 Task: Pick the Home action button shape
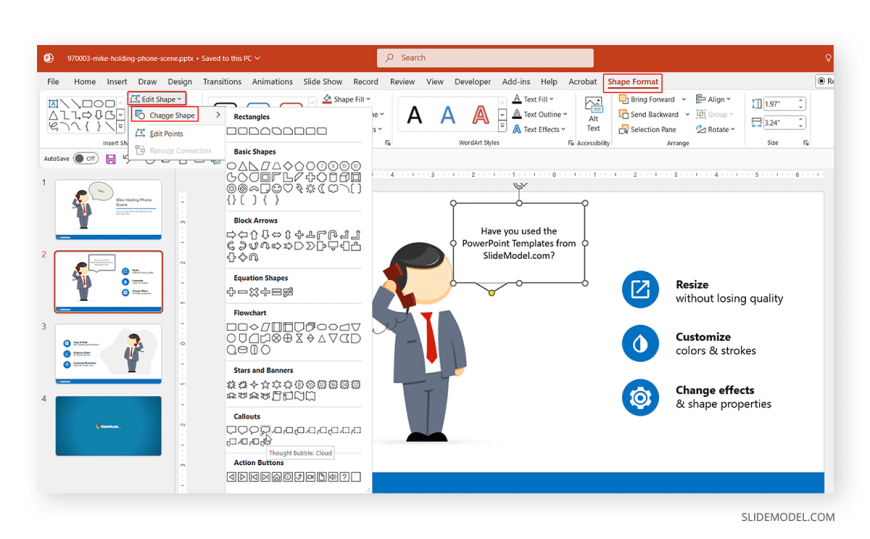(276, 477)
